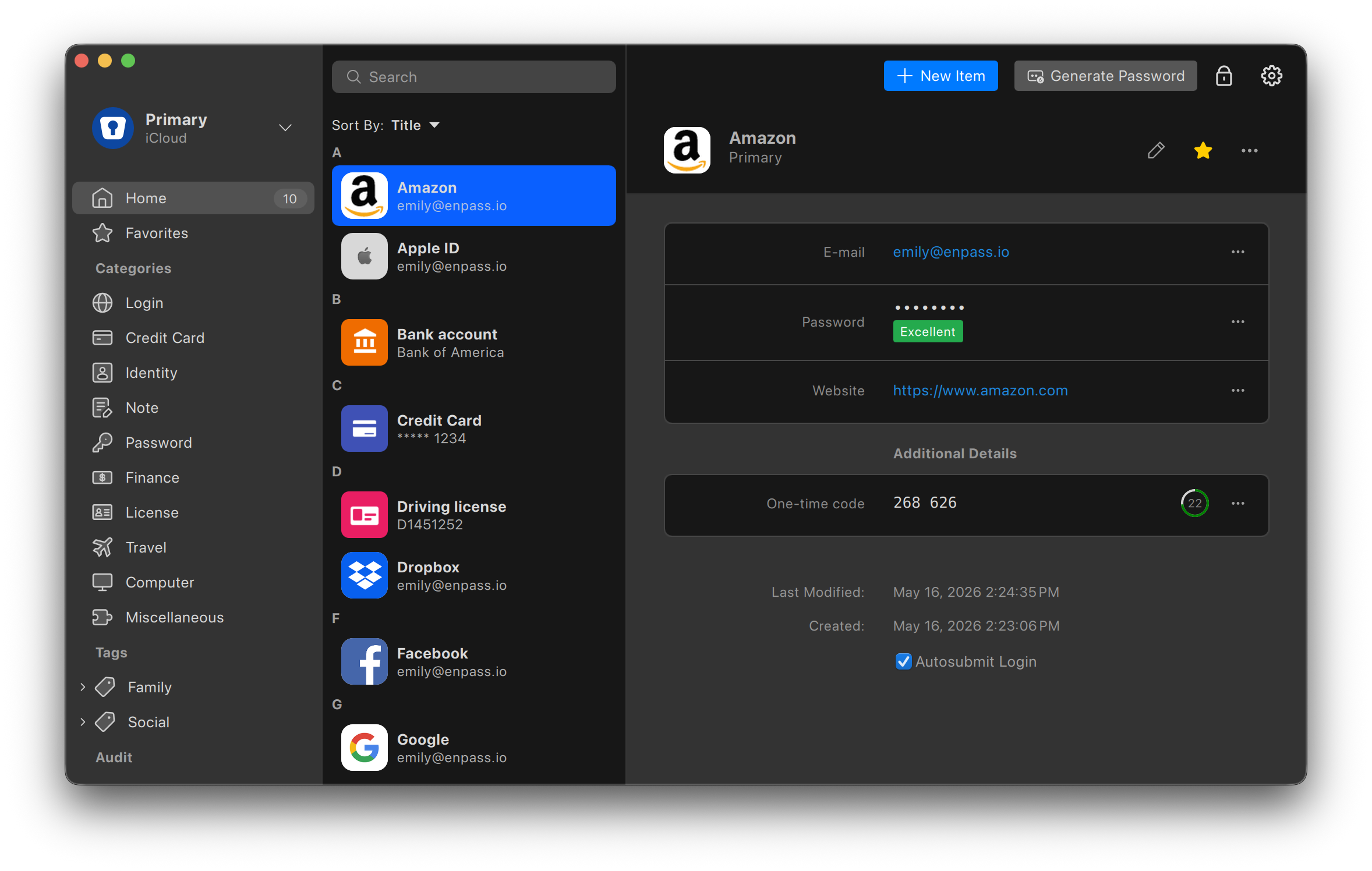Open the emily@enpass.io e-mail link
The width and height of the screenshot is (1372, 871).
[x=951, y=252]
